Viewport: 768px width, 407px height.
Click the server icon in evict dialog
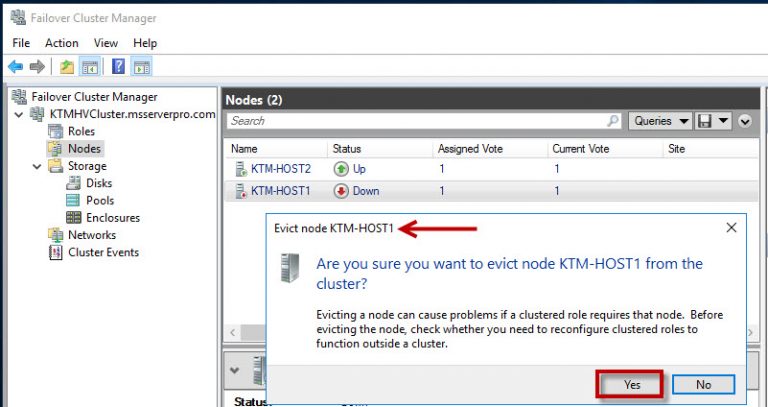[289, 268]
